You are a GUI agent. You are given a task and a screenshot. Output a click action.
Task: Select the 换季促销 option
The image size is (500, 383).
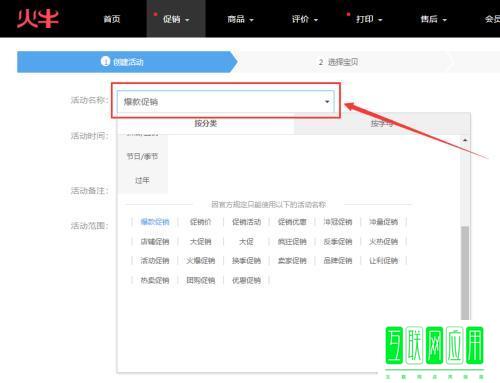pos(246,260)
